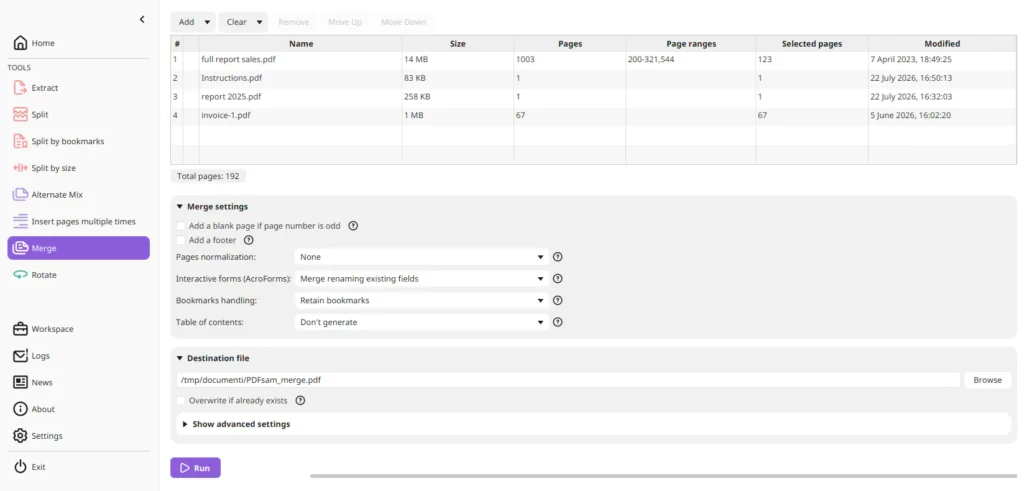The width and height of the screenshot is (1024, 491).
Task: Open the Pages normalization dropdown
Action: click(x=421, y=257)
